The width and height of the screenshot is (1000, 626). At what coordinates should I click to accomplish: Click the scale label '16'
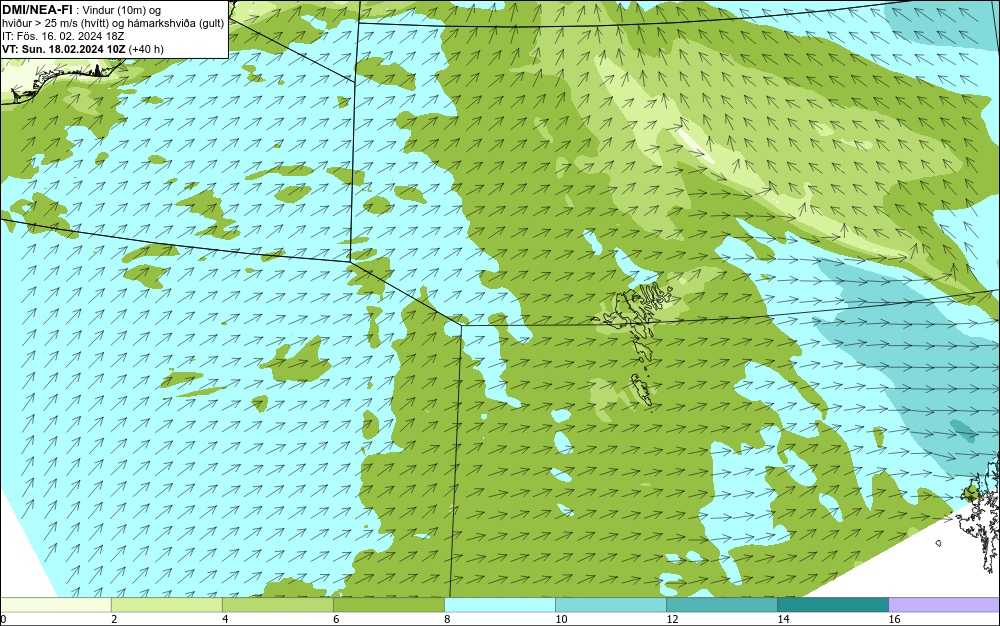click(894, 619)
